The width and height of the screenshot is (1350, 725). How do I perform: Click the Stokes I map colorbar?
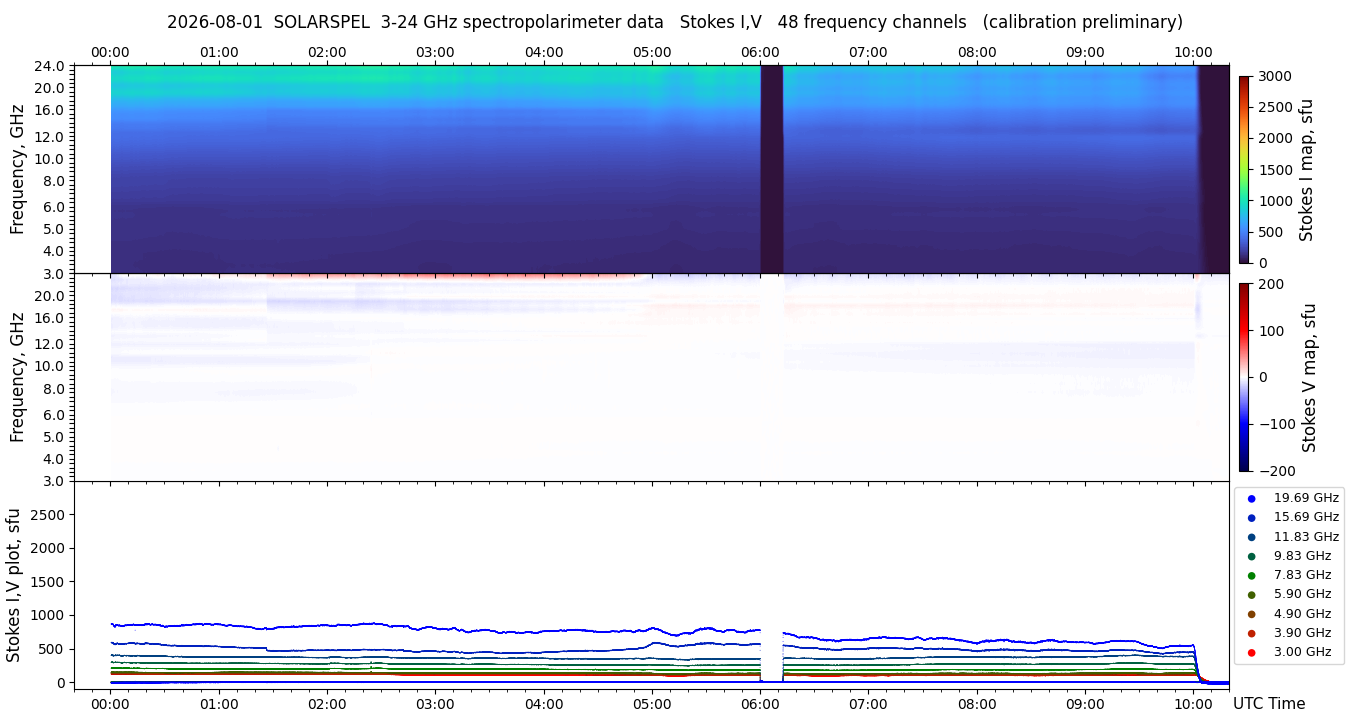[x=1244, y=170]
